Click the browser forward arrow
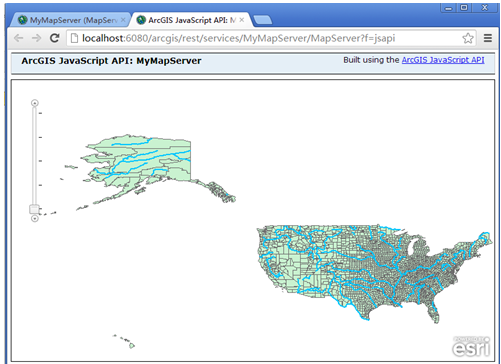The height and width of the screenshot is (364, 501). (36, 38)
